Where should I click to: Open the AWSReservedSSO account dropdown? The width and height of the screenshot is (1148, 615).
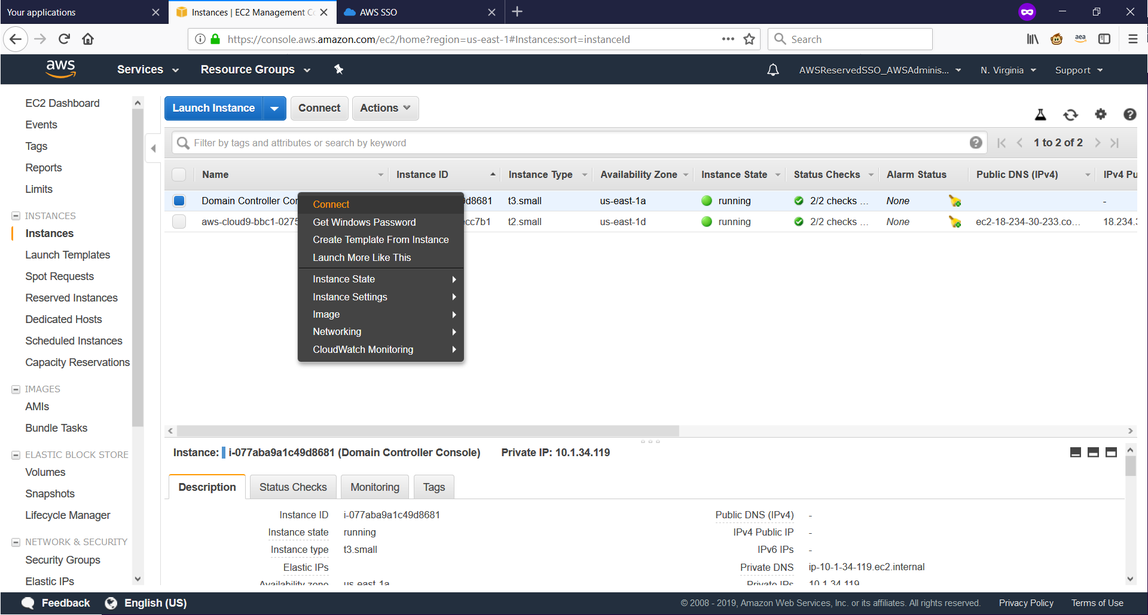click(881, 70)
